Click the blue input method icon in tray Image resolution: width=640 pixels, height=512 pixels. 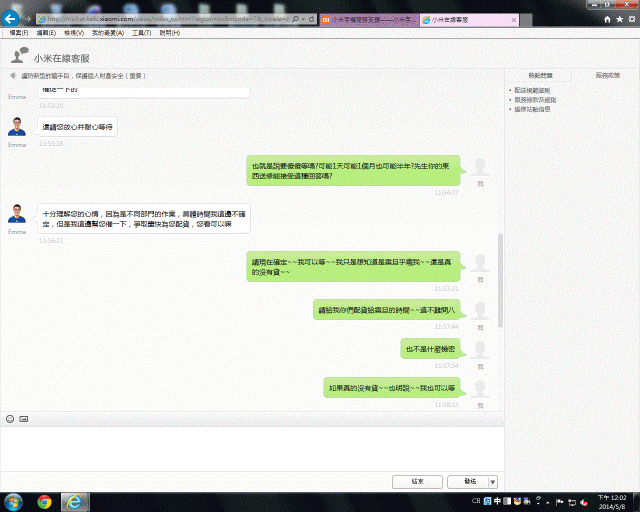pyautogui.click(x=487, y=501)
